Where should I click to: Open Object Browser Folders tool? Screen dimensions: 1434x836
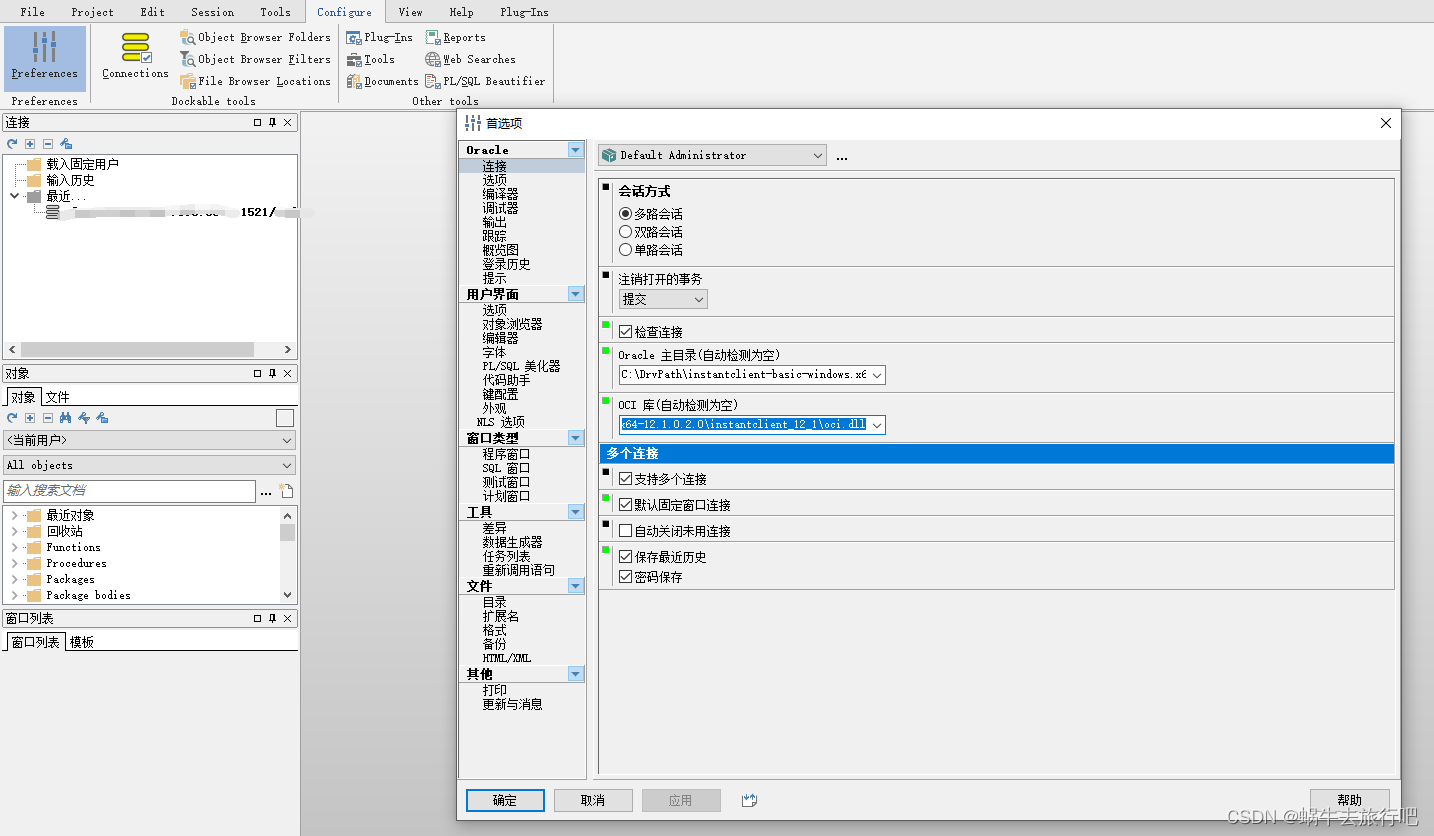(x=255, y=37)
